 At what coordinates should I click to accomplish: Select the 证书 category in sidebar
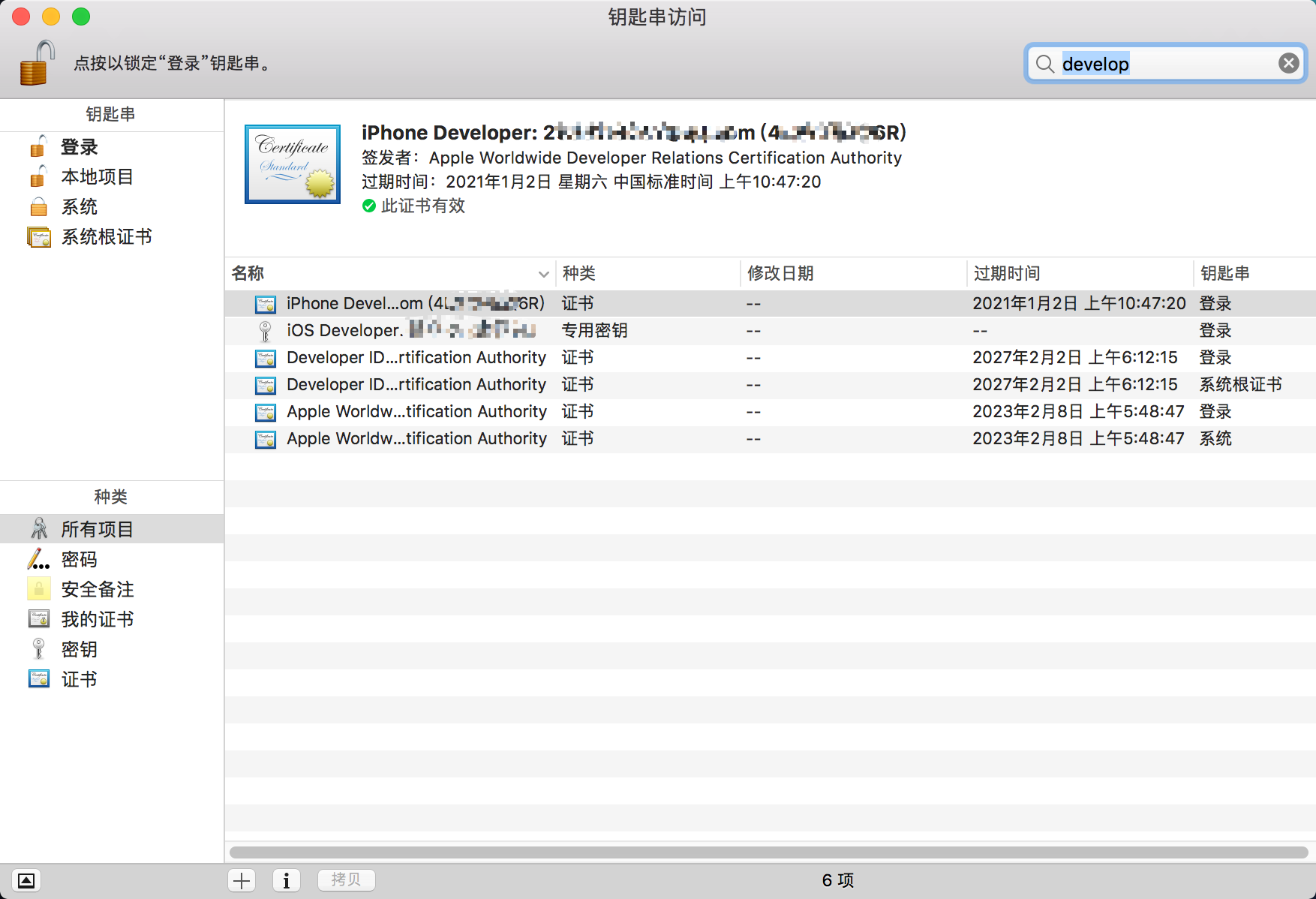pyautogui.click(x=79, y=680)
